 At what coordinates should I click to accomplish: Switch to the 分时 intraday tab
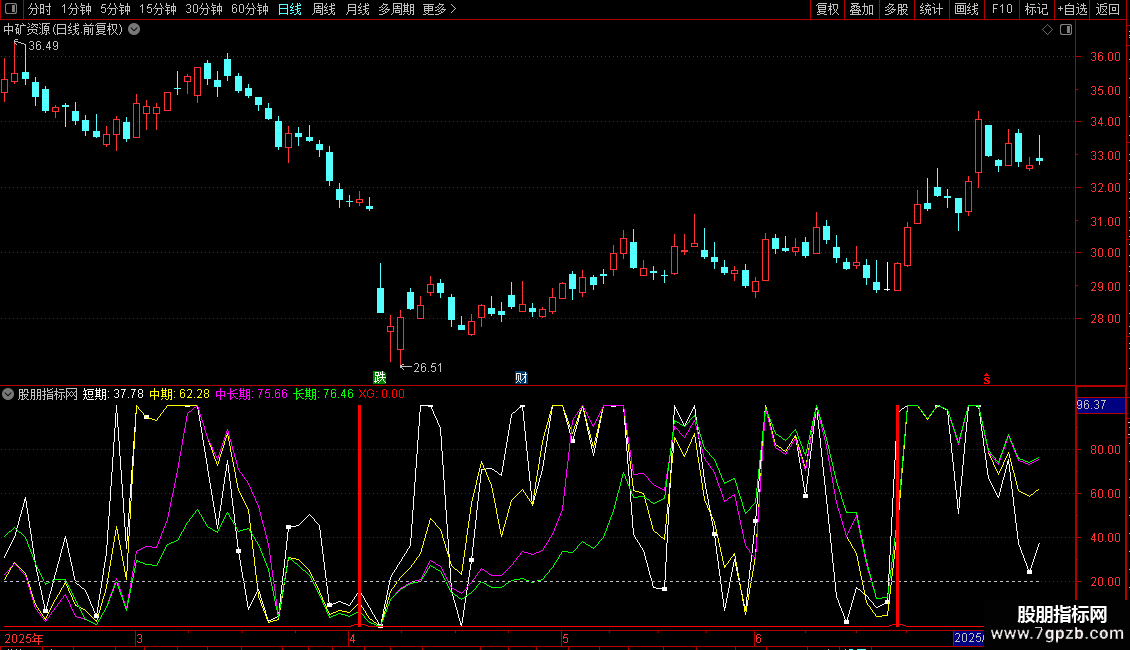[x=39, y=9]
